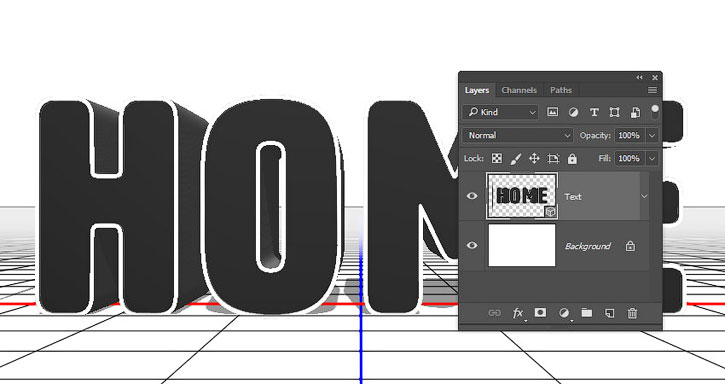
Task: Lock image pixels with brush icon
Action: point(516,159)
